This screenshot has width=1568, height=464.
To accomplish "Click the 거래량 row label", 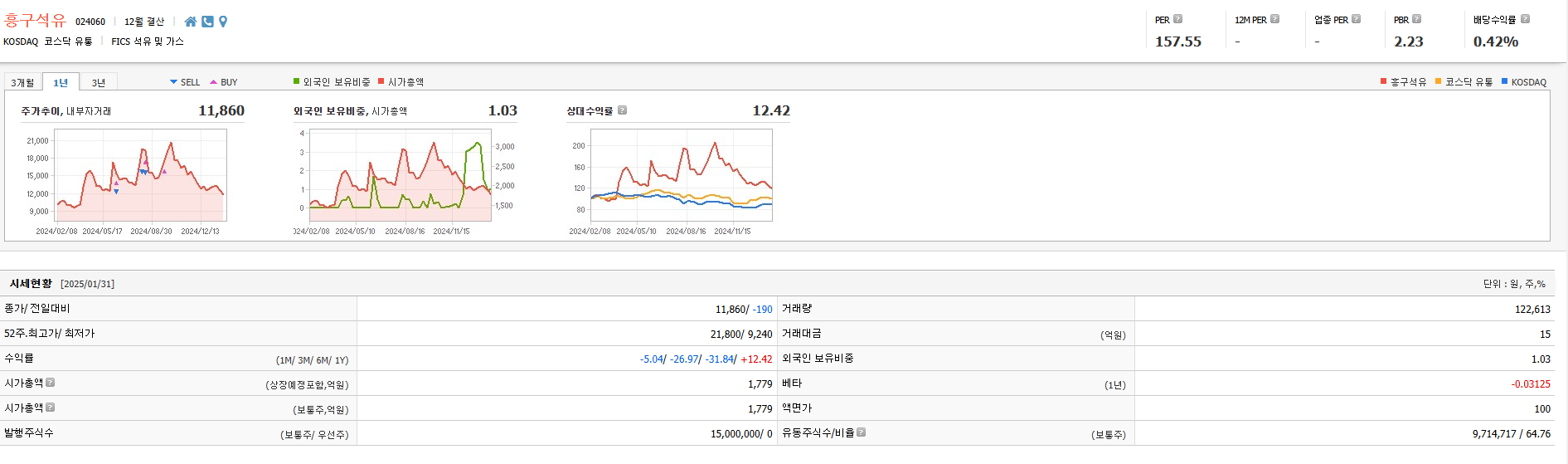I will point(797,308).
